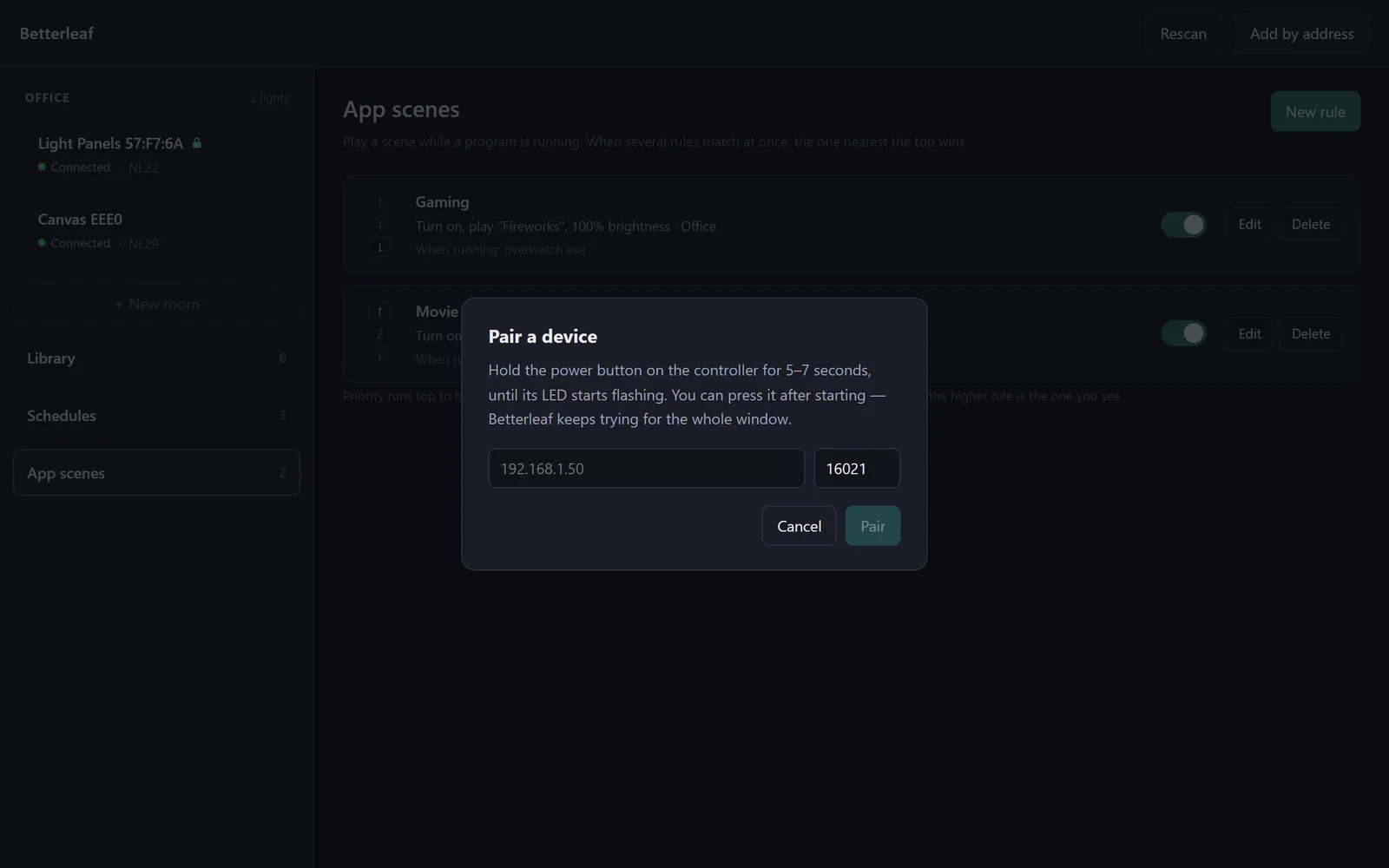Select the Canvas EEE0 device

(156, 230)
